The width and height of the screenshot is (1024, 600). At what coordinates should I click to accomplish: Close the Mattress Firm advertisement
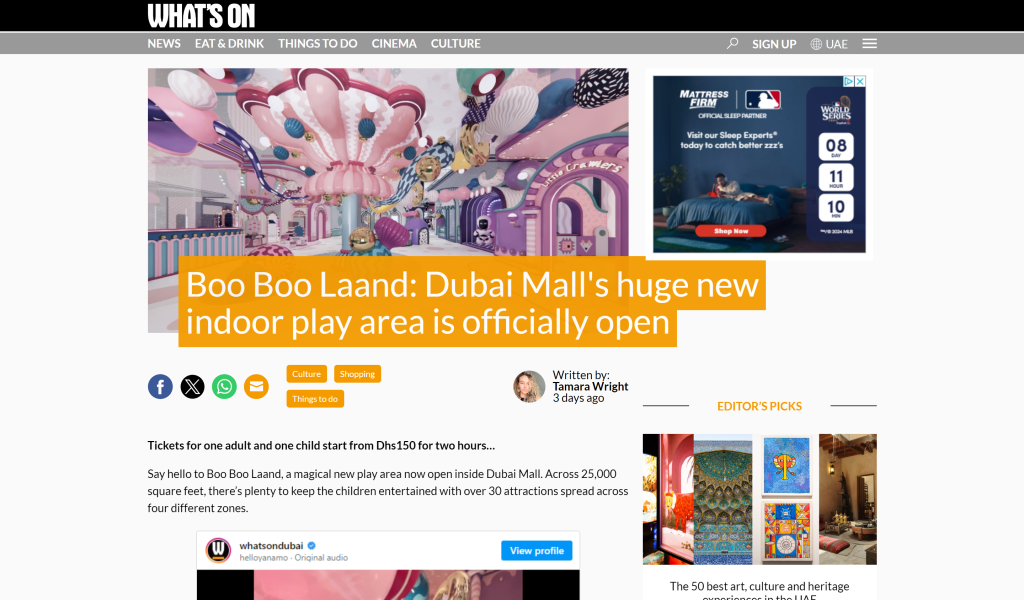tap(860, 82)
